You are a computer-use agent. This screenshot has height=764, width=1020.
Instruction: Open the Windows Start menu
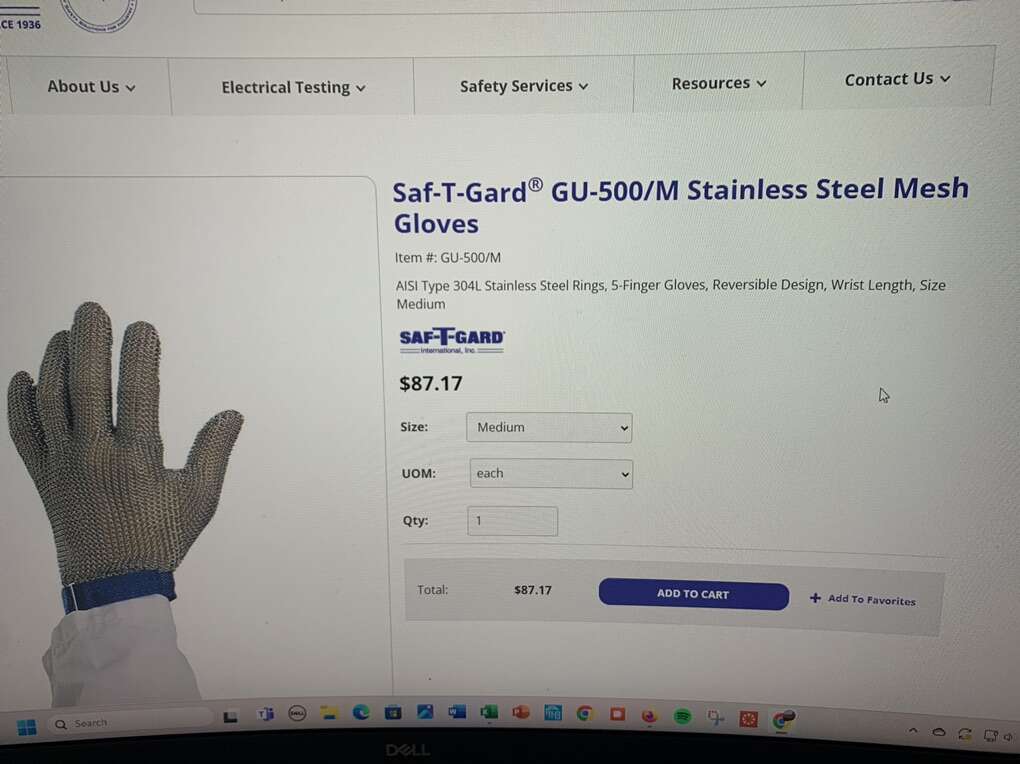[x=27, y=726]
